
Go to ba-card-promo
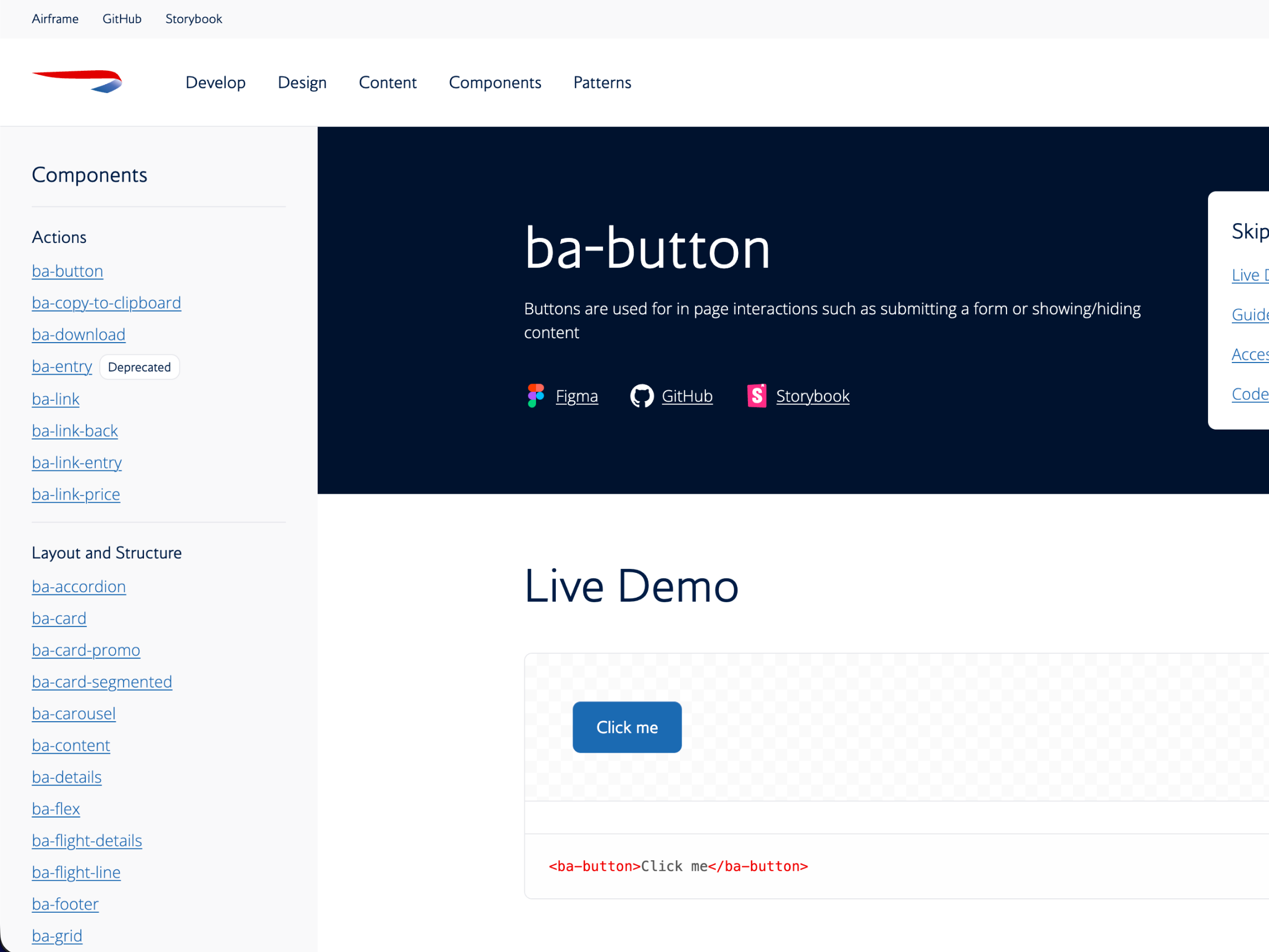click(86, 650)
